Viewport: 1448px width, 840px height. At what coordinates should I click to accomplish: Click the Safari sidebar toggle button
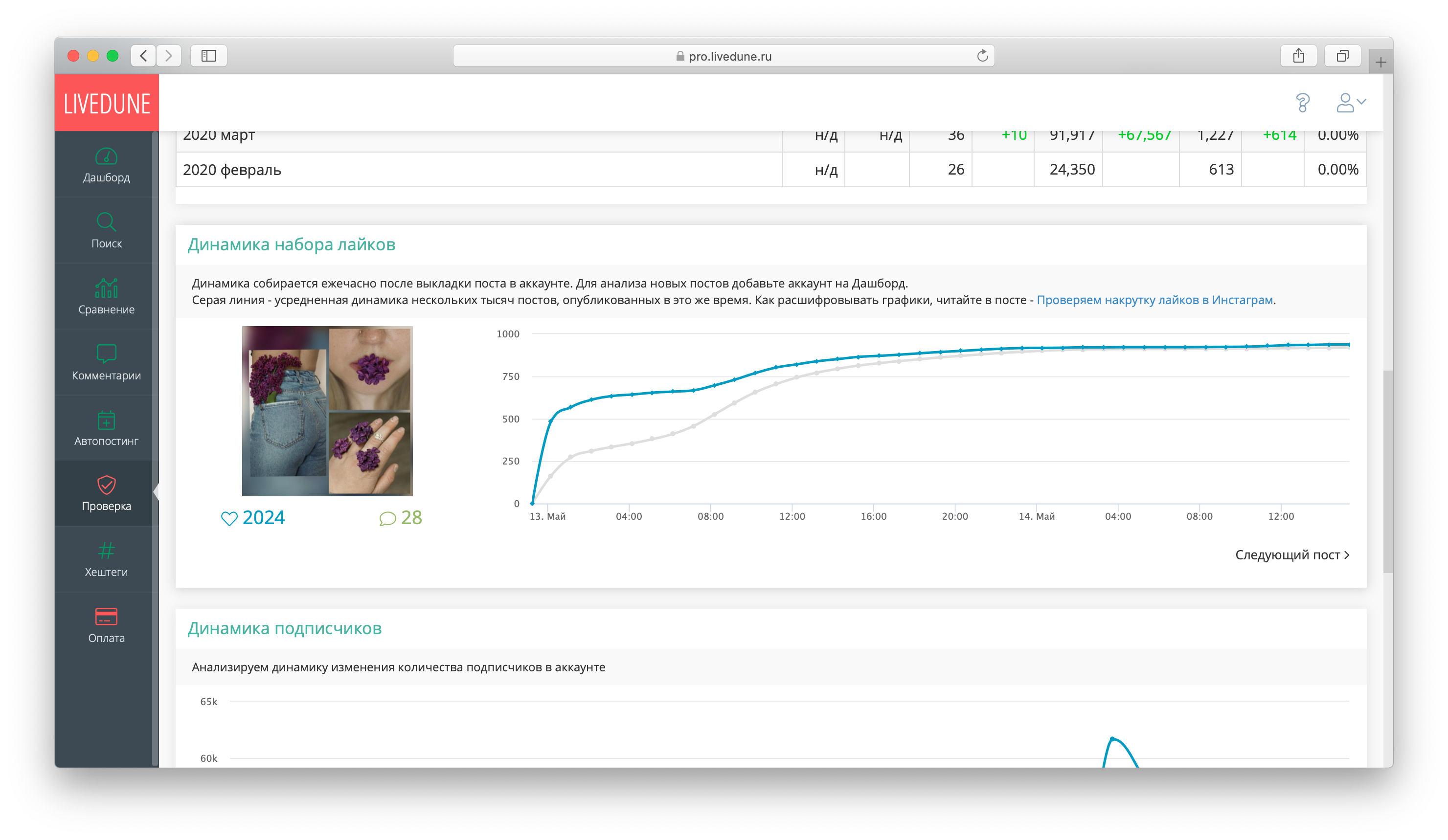pos(208,56)
